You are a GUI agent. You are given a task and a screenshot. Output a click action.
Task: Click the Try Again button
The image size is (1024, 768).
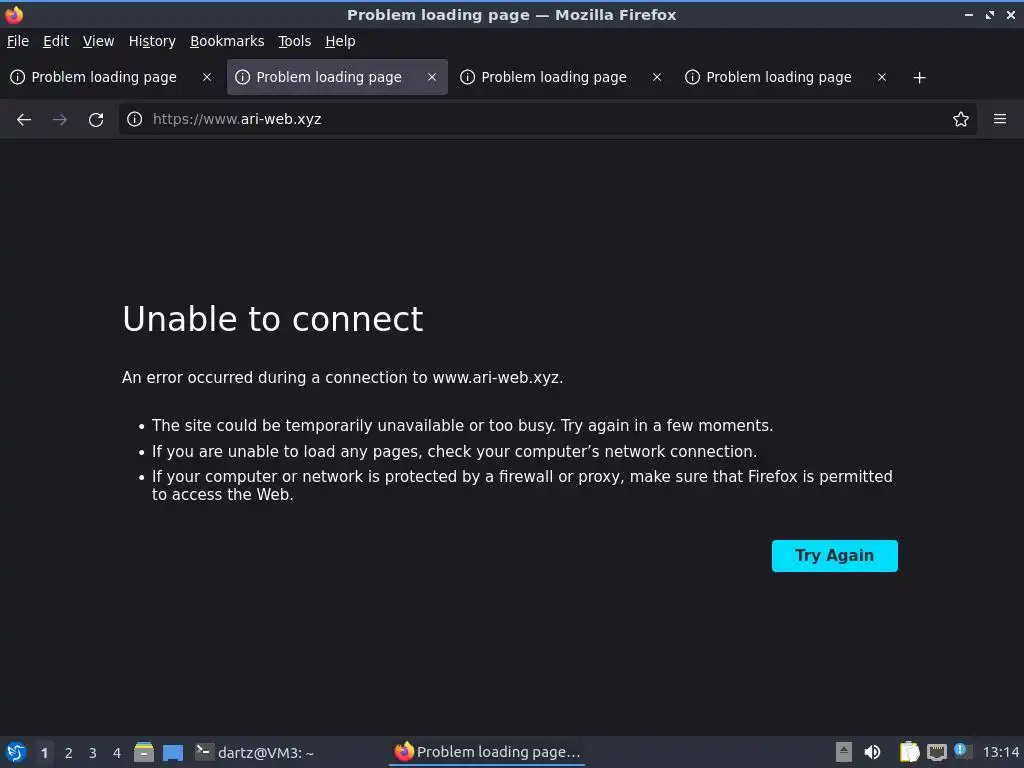(835, 556)
